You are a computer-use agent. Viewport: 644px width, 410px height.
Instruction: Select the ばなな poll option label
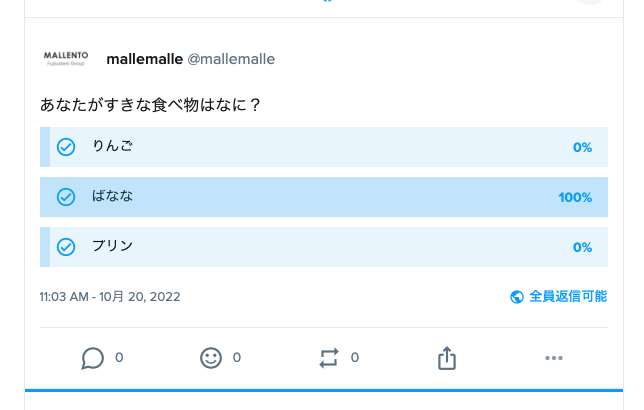(x=112, y=197)
